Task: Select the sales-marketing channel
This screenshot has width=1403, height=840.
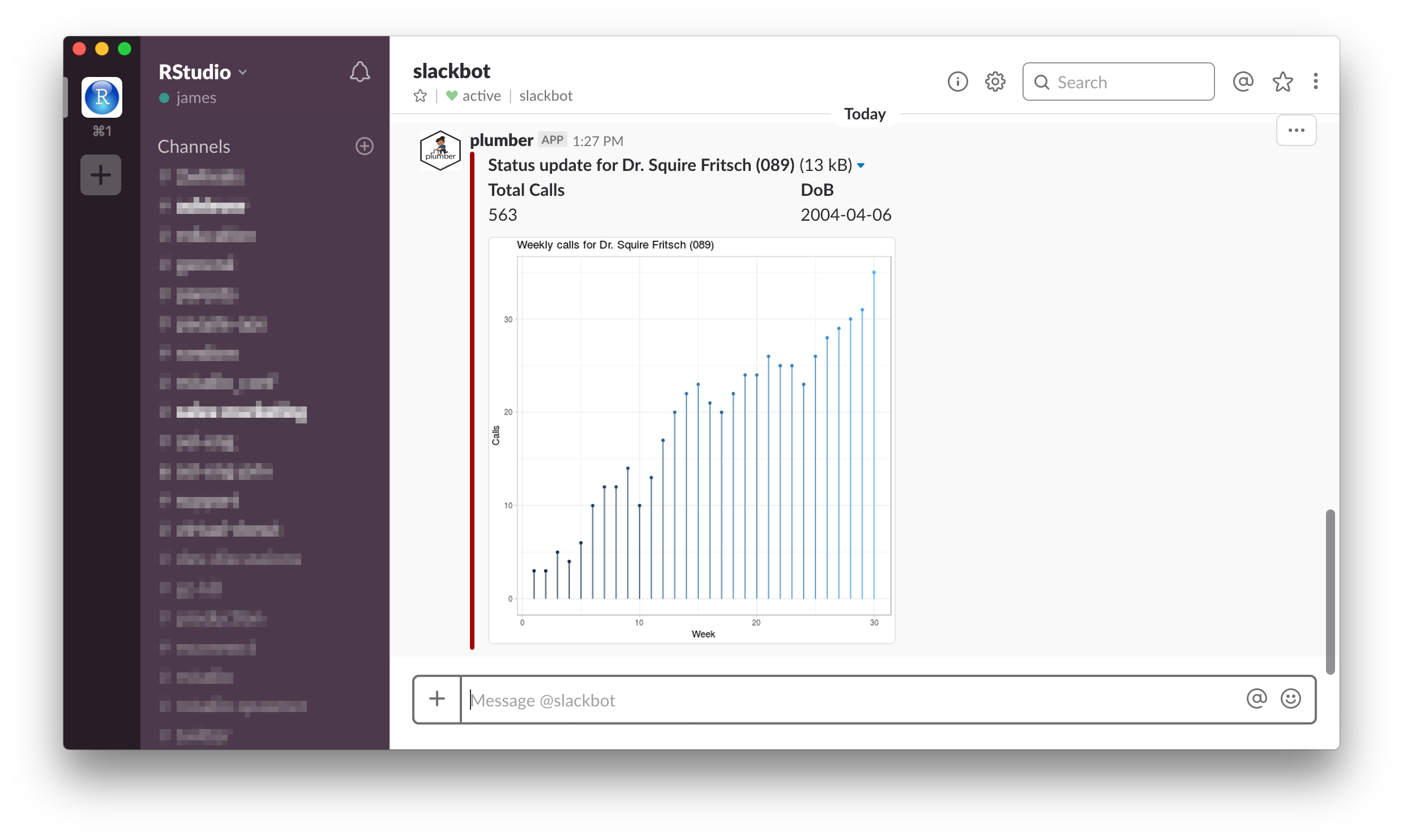Action: (242, 411)
